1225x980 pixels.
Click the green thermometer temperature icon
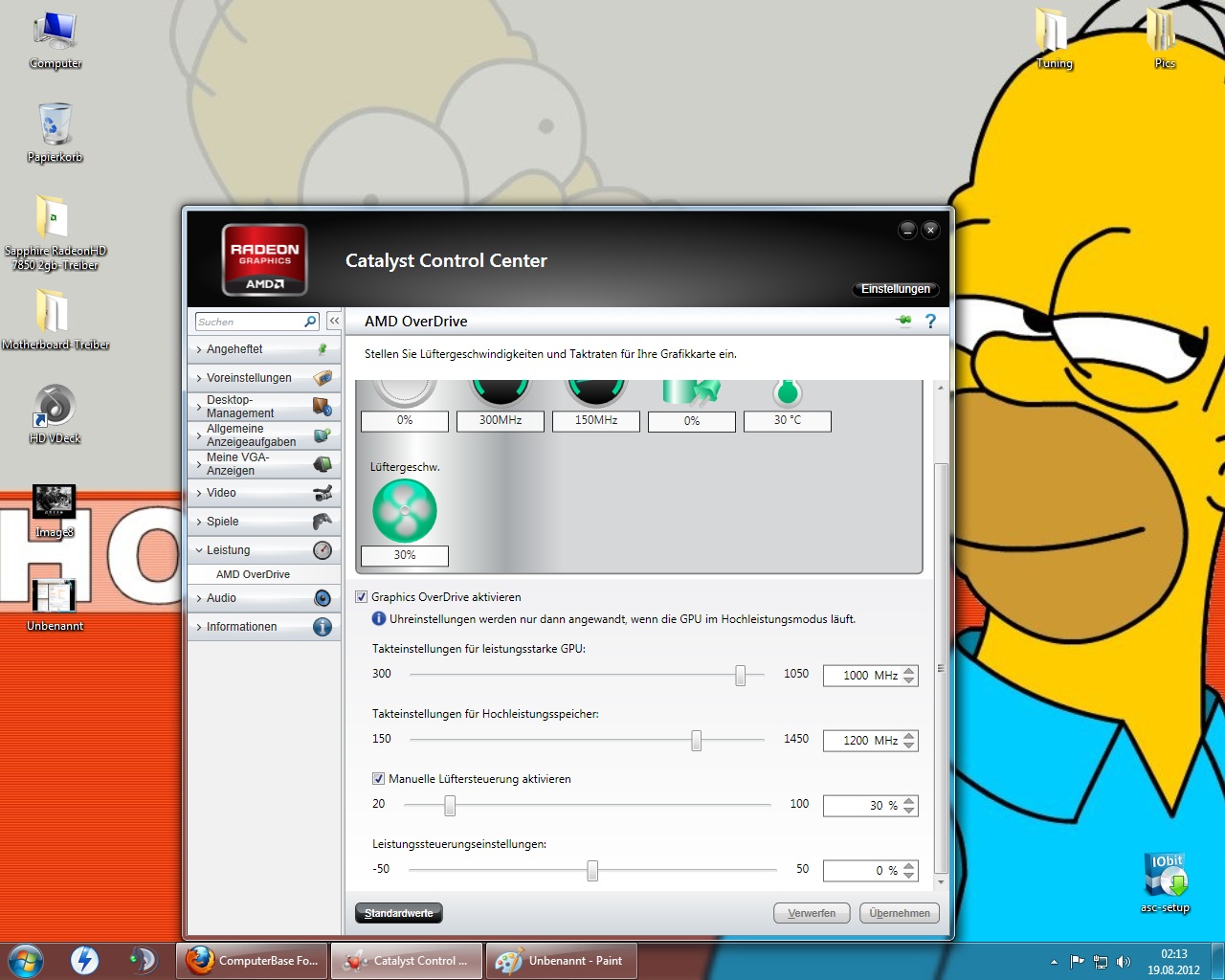(x=788, y=392)
